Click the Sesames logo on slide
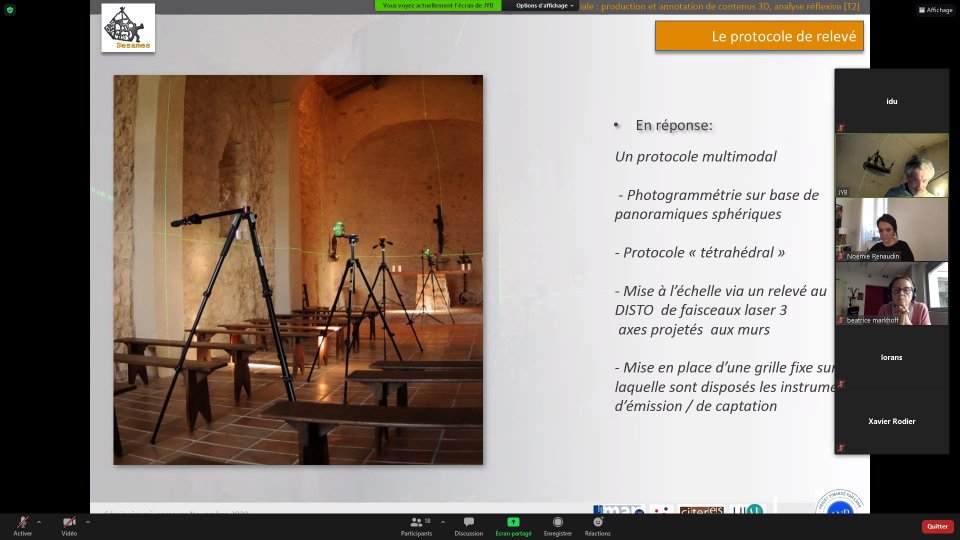 [x=128, y=28]
